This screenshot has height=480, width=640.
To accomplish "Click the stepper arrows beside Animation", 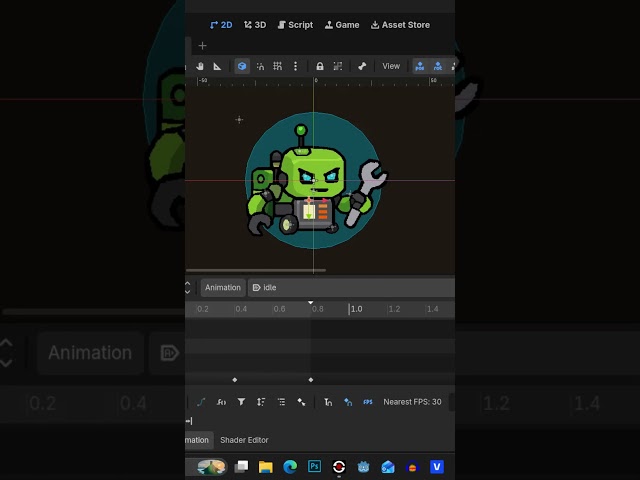I will [188, 287].
